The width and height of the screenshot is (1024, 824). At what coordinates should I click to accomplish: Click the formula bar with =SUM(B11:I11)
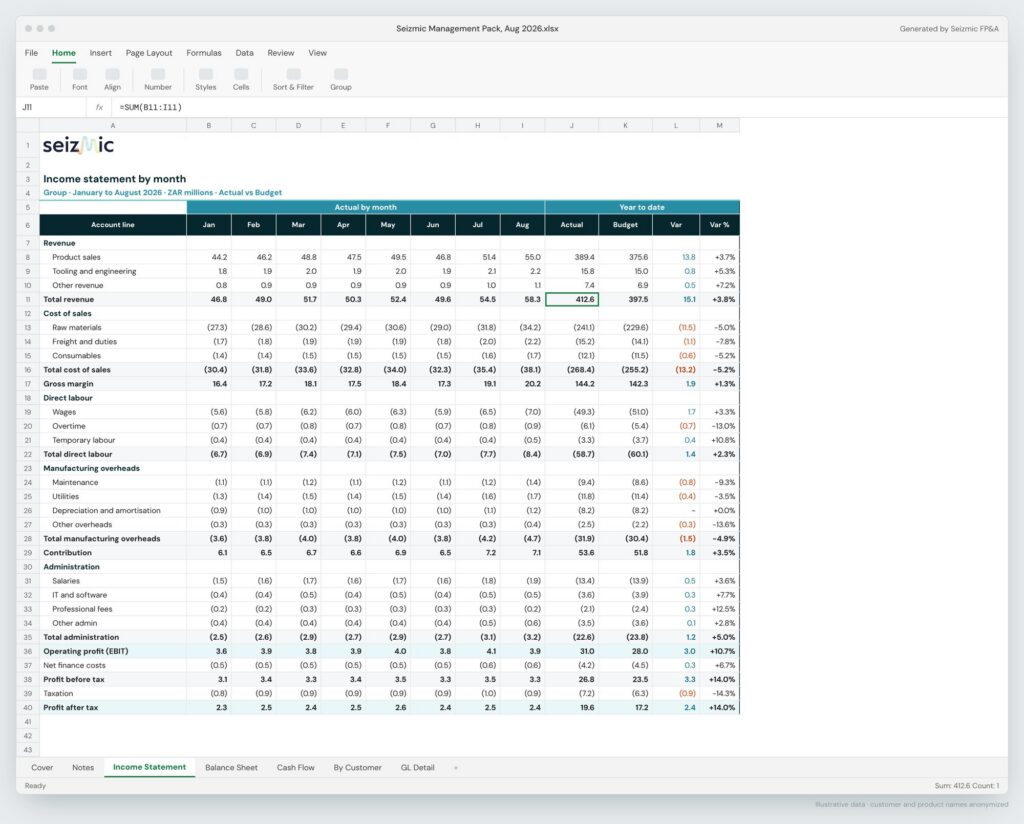pos(558,107)
